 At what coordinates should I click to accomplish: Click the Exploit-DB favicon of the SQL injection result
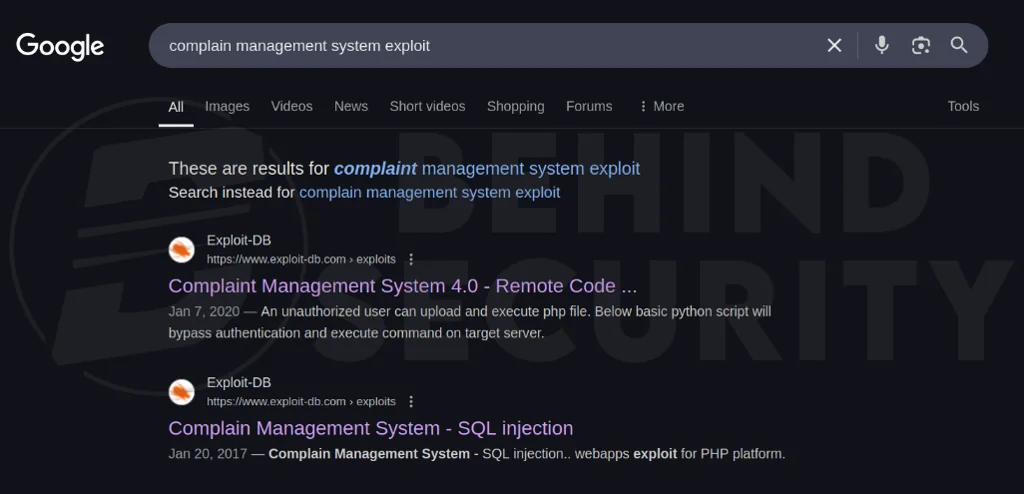[182, 392]
